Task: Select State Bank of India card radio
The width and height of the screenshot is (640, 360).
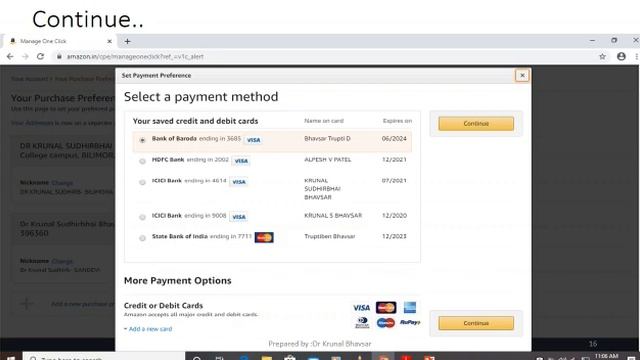Action: click(142, 238)
